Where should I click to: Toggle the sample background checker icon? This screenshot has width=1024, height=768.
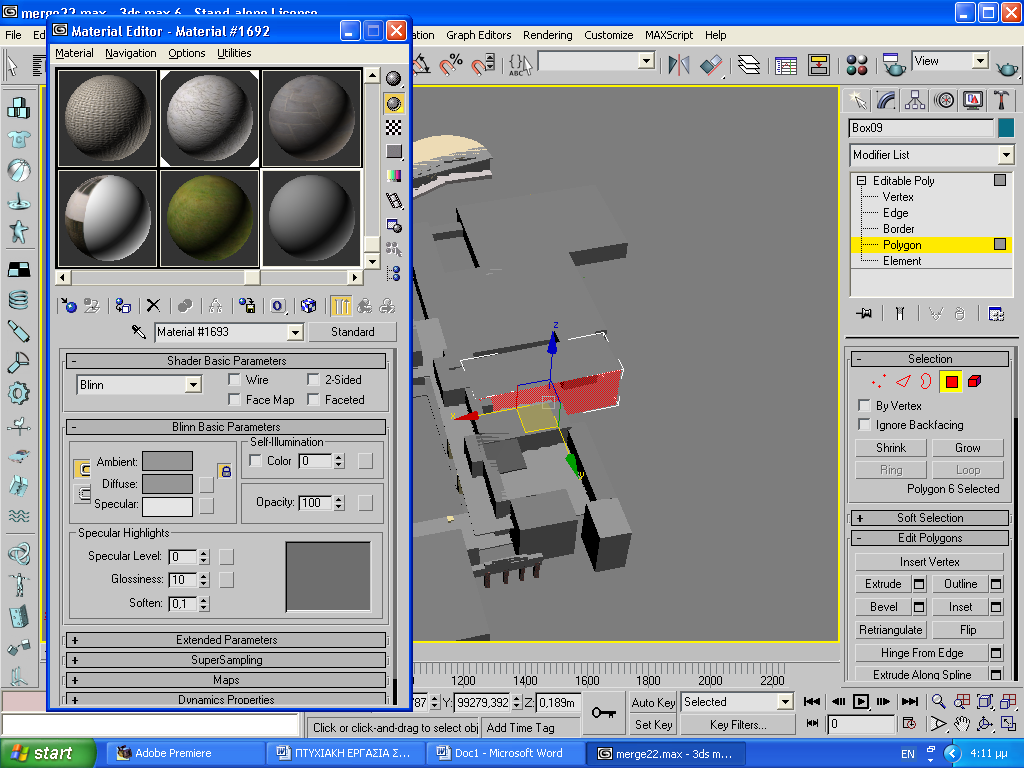click(x=394, y=127)
